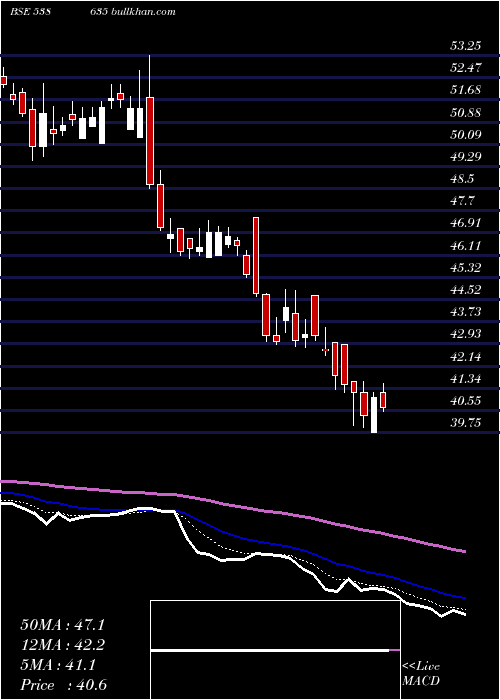Image resolution: width=500 pixels, height=700 pixels.
Task: Click the 50.09 price axis label
Action: point(466,134)
